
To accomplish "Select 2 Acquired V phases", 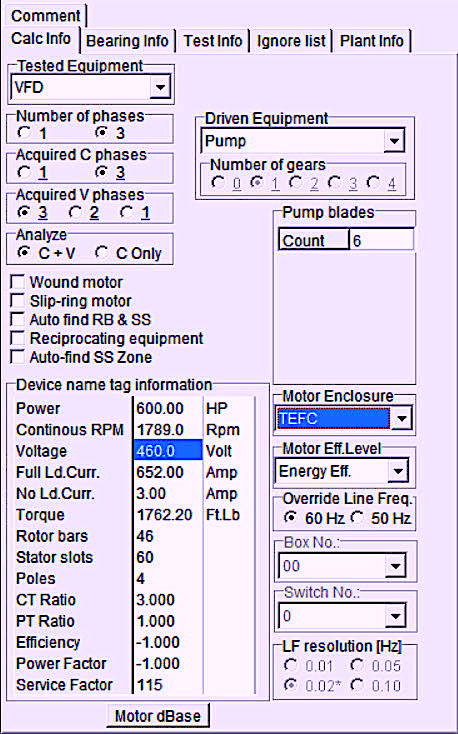I will pos(75,213).
